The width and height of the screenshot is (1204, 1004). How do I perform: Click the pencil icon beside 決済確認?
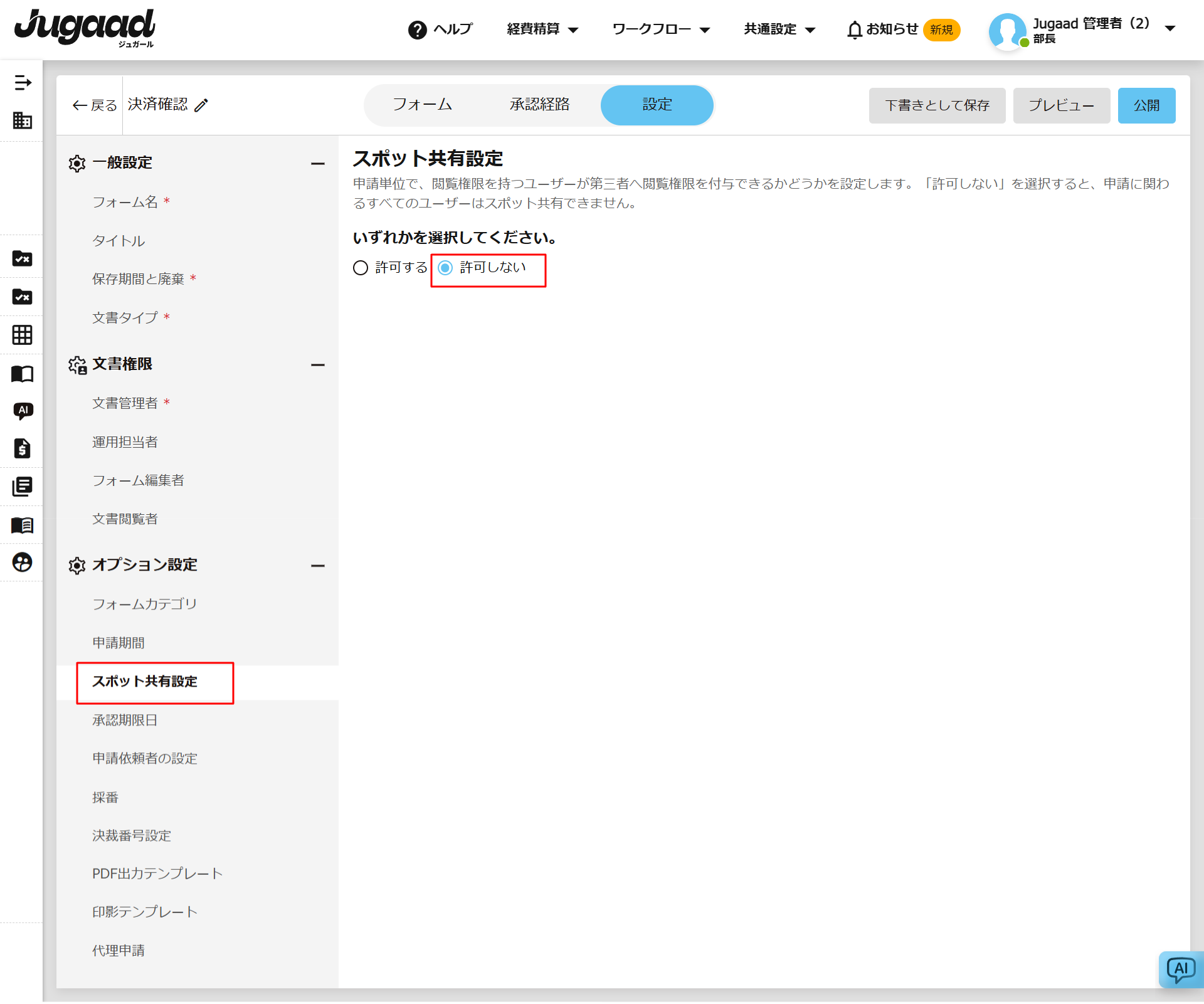(x=201, y=105)
